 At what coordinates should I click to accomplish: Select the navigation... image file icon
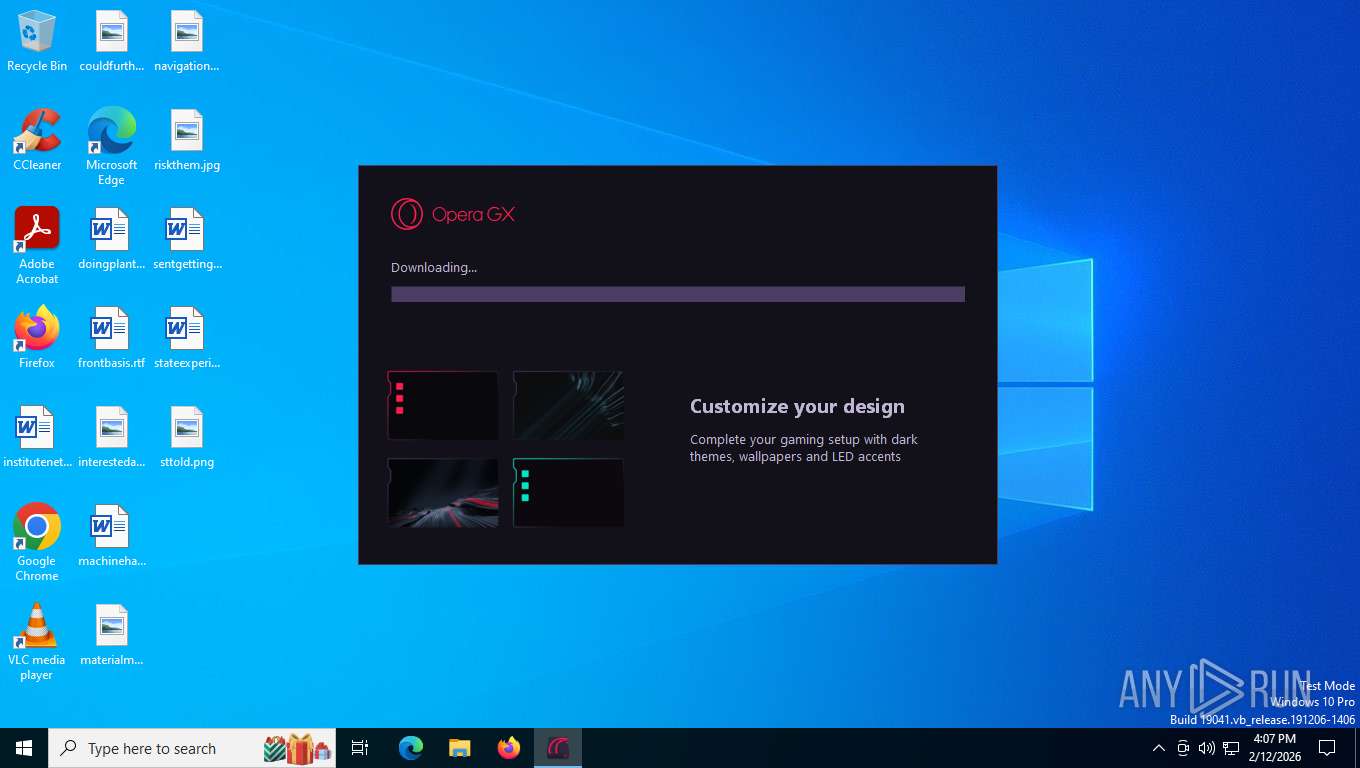click(x=187, y=41)
